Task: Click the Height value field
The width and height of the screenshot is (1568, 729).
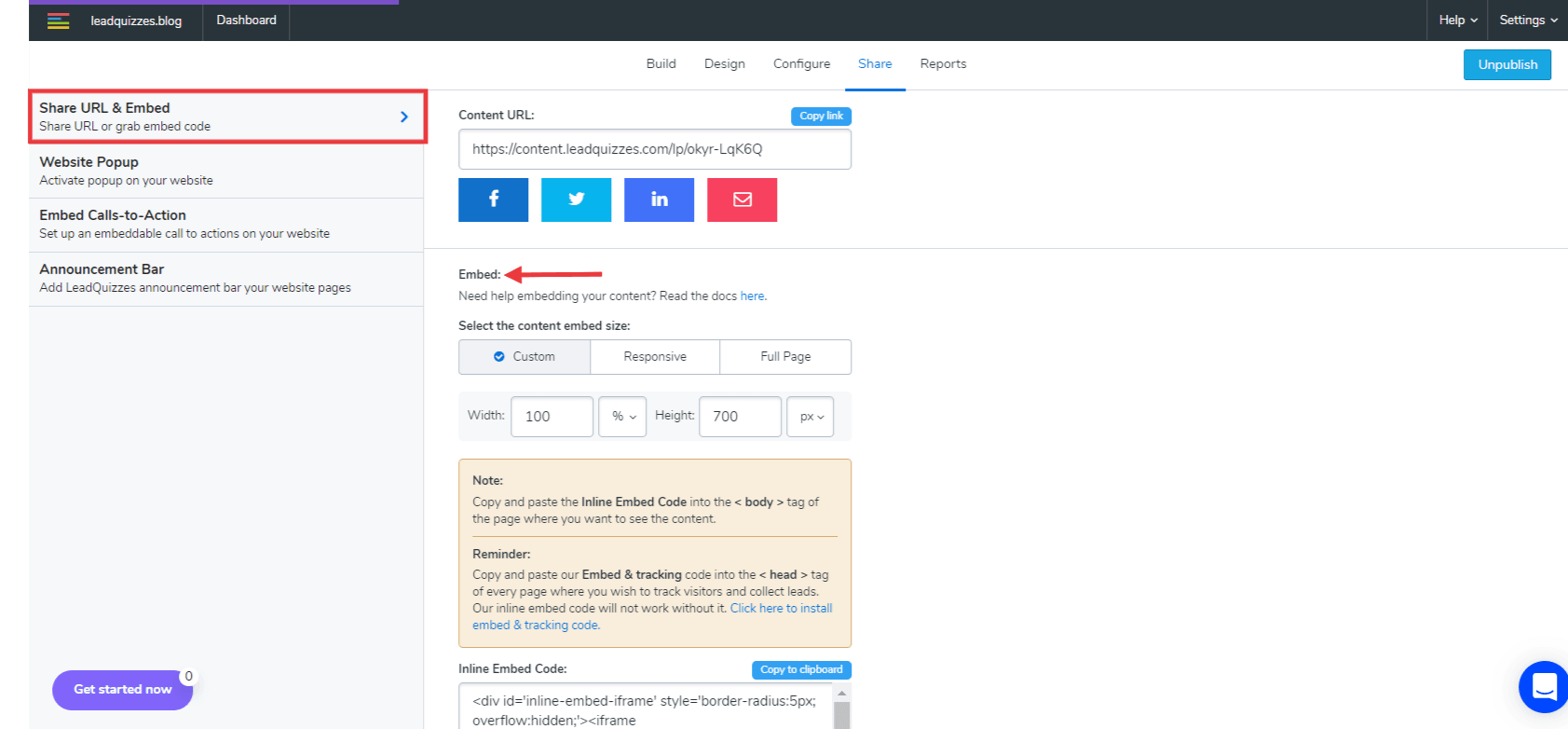Action: pos(741,417)
